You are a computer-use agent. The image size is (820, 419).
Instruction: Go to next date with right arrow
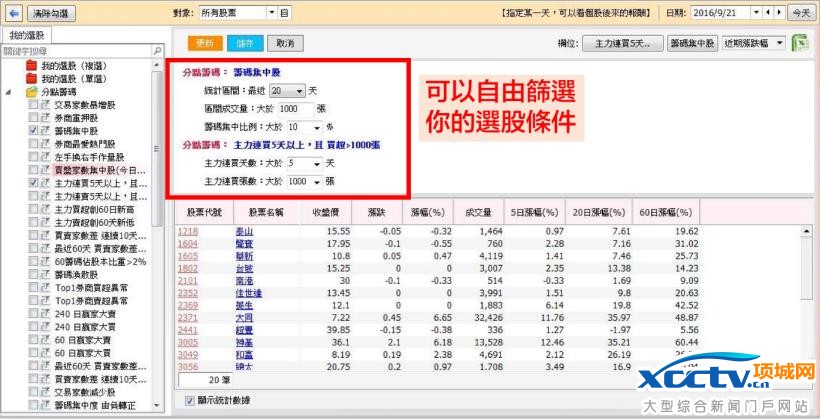point(778,13)
